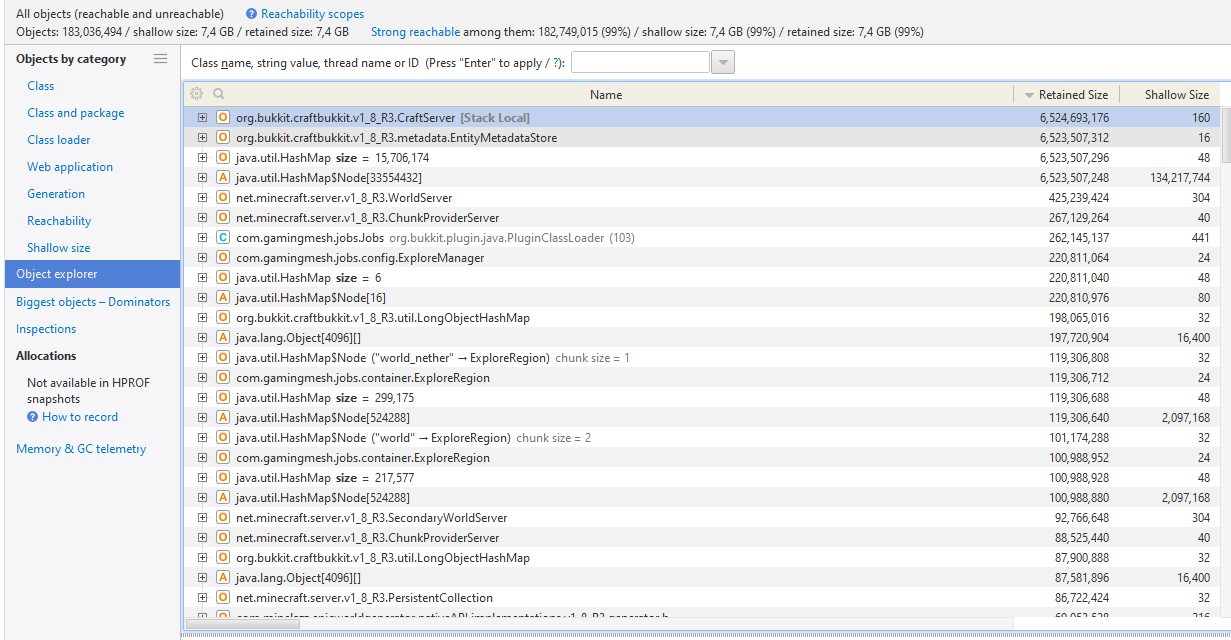Open the Inspections section

pyautogui.click(x=45, y=328)
